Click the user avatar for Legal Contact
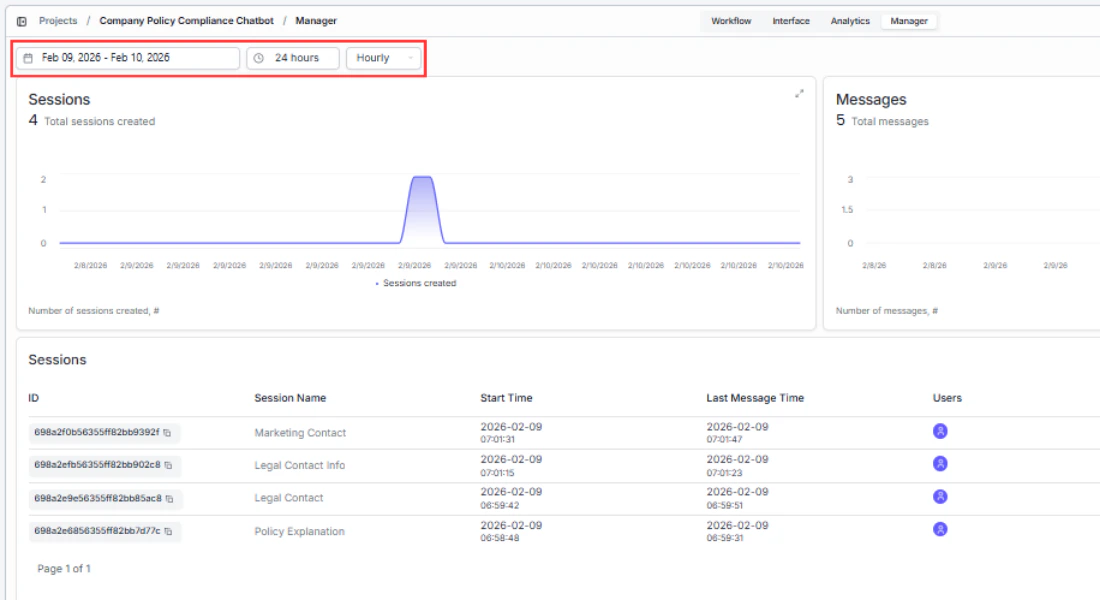This screenshot has height=600, width=1100. [x=941, y=498]
